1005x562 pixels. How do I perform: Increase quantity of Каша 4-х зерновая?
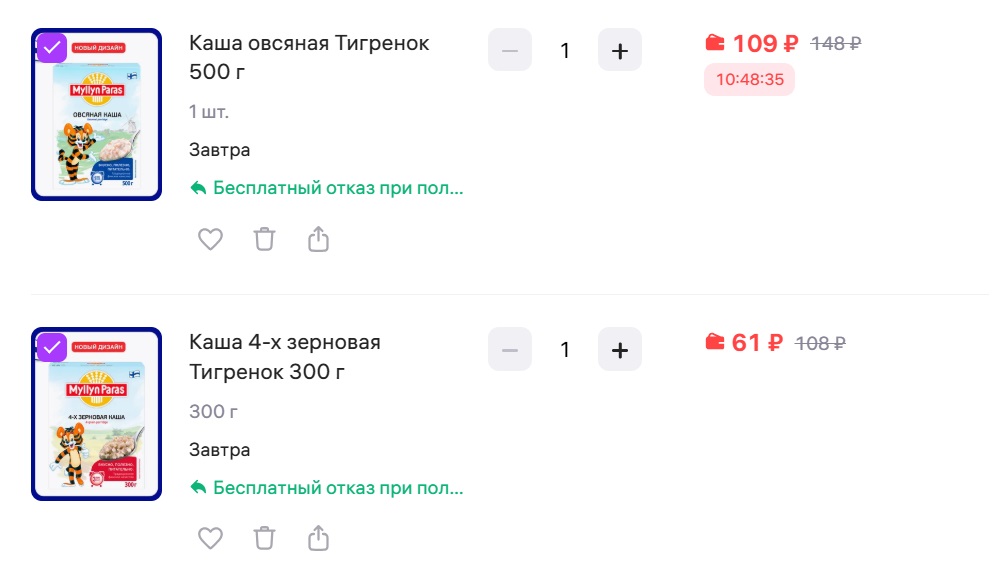[x=619, y=350]
